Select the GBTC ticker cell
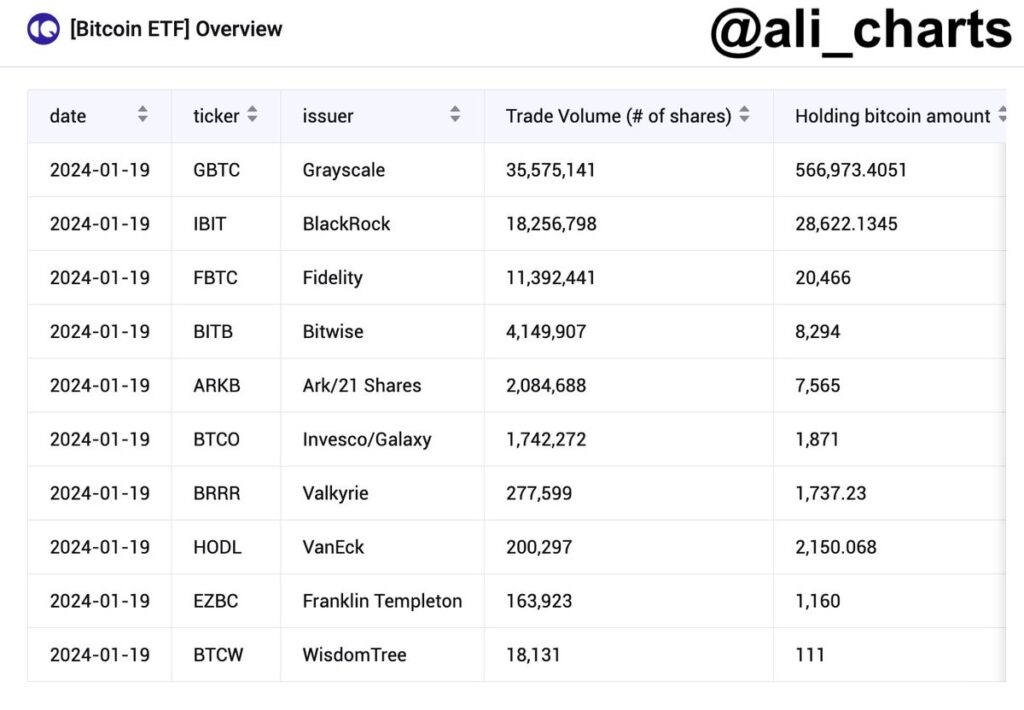This screenshot has width=1024, height=710. (217, 170)
